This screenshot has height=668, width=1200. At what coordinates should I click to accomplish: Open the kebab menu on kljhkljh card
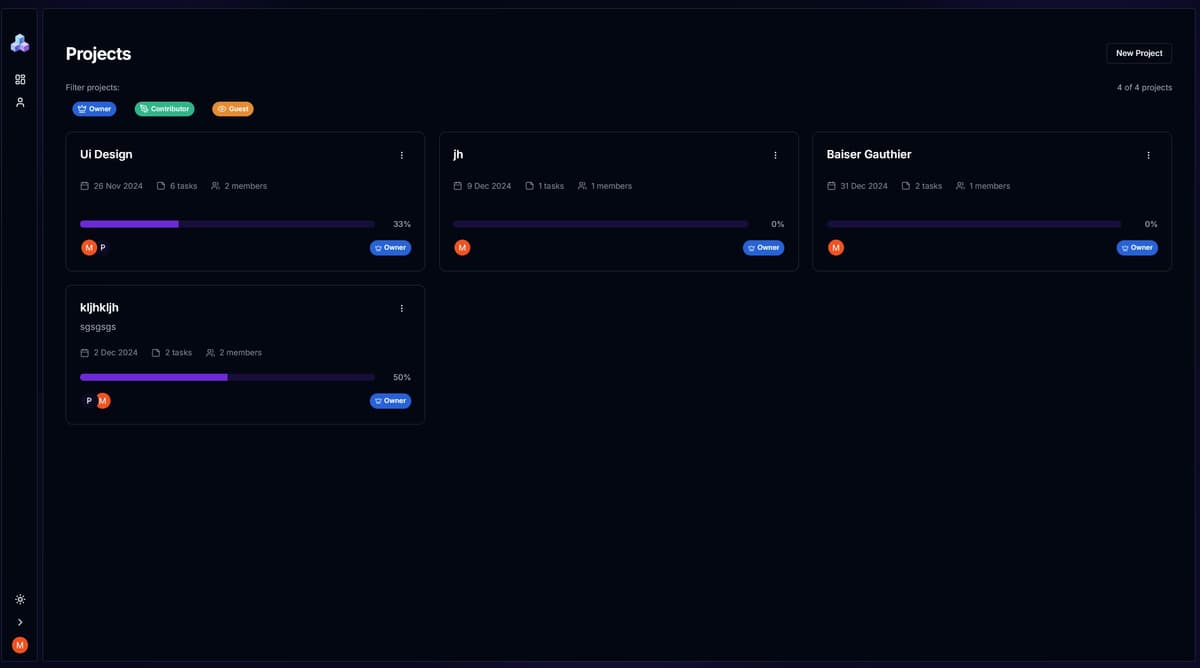402,308
